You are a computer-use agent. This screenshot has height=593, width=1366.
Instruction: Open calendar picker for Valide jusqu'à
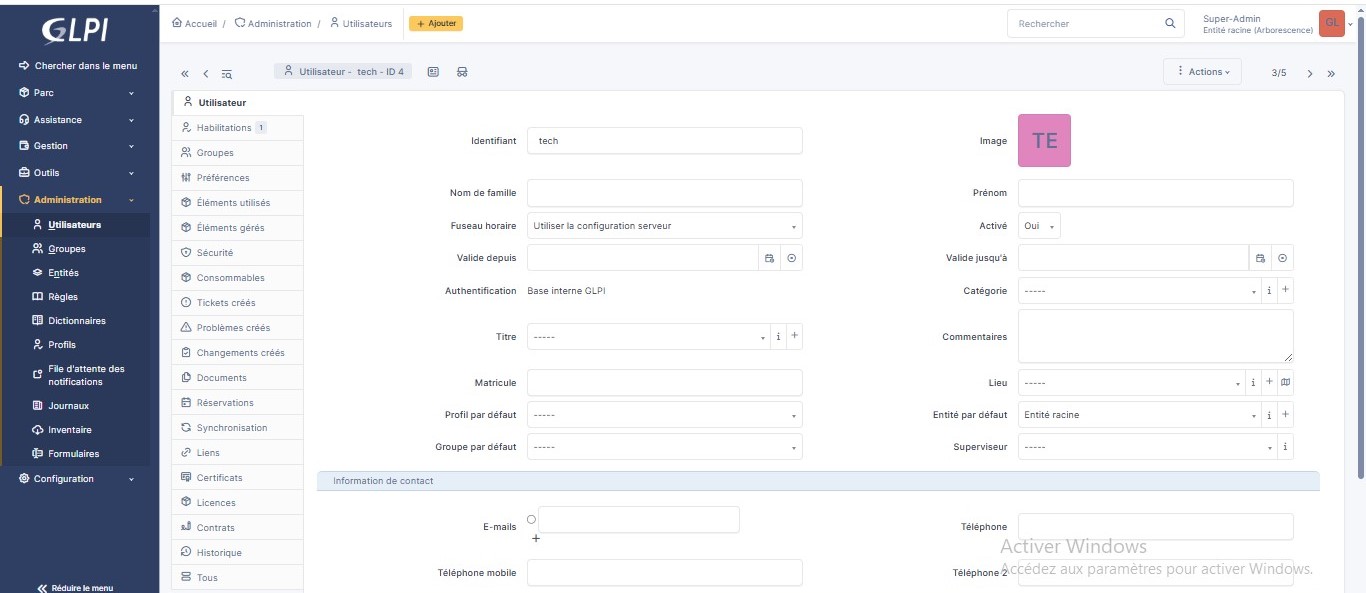tap(1260, 258)
